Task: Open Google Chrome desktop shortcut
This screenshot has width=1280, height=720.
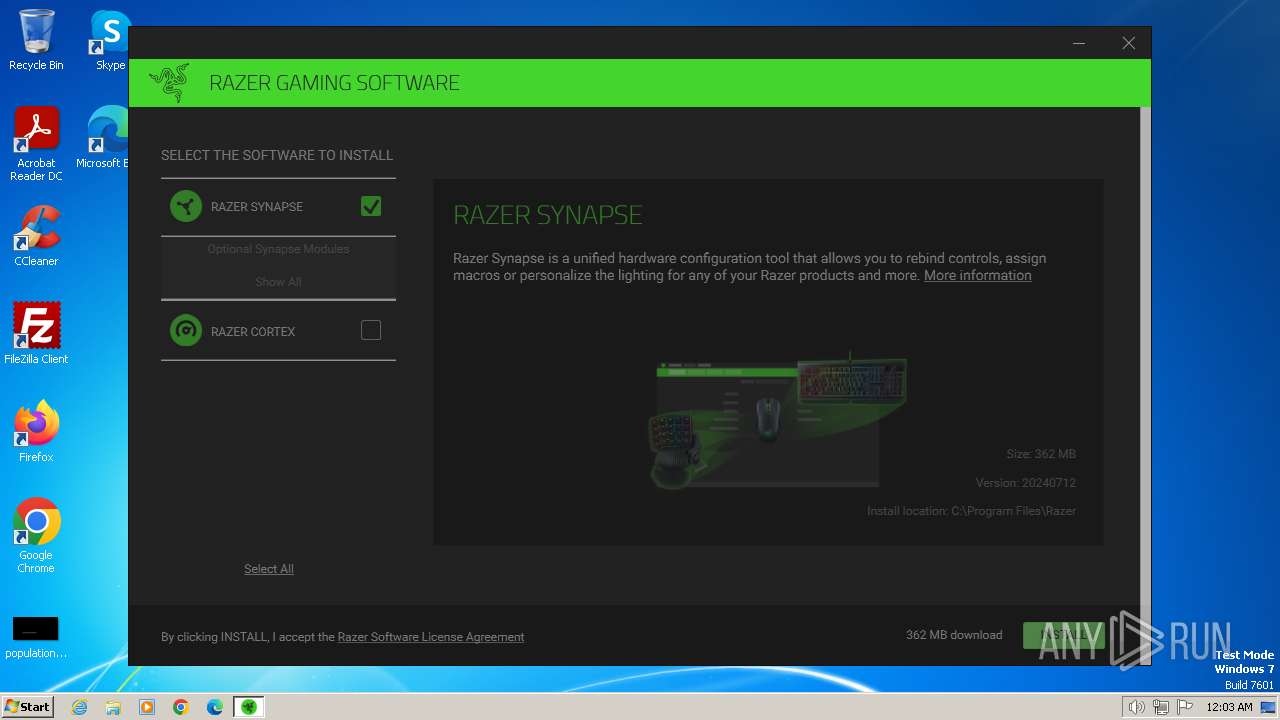Action: [36, 536]
